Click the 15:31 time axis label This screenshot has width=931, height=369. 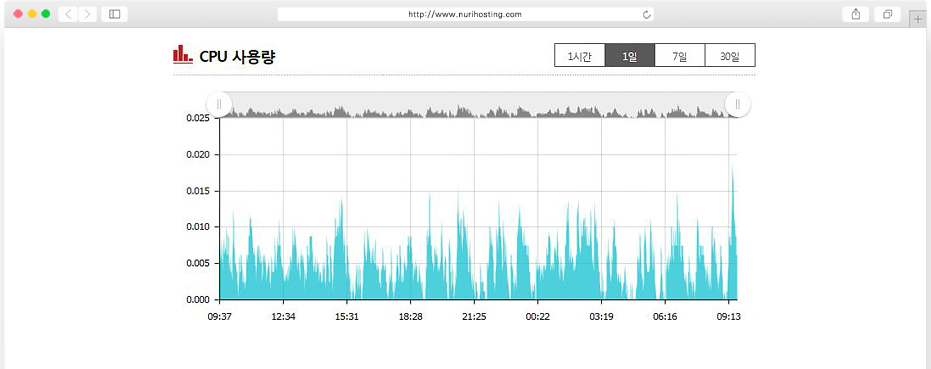click(x=347, y=317)
